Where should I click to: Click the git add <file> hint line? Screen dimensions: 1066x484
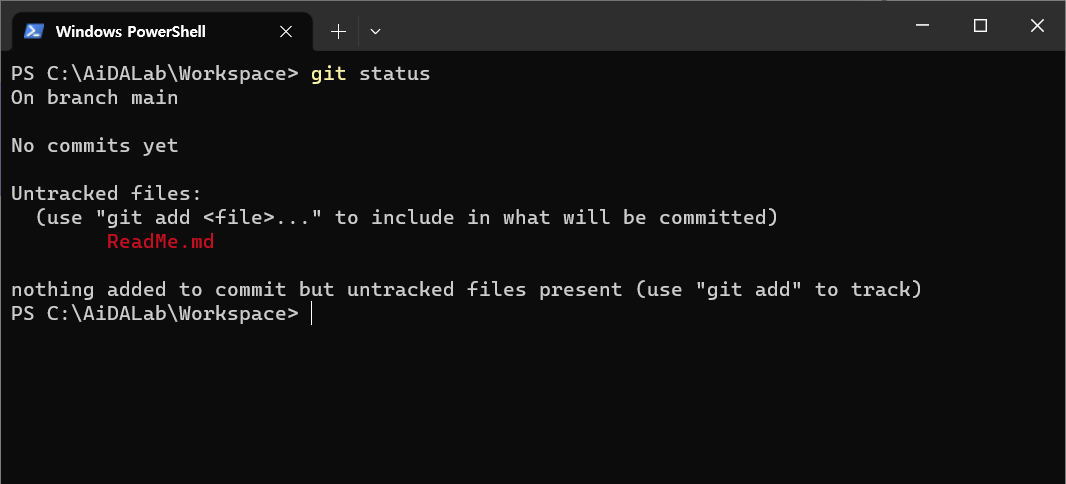coord(407,218)
